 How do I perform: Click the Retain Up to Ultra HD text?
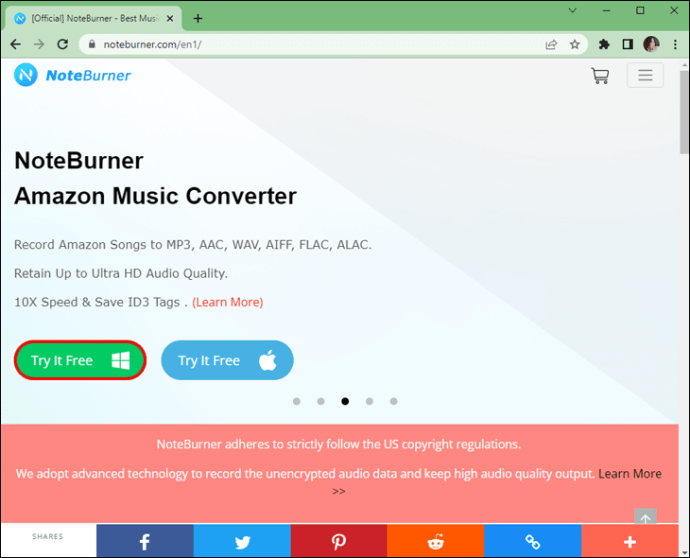(x=121, y=273)
